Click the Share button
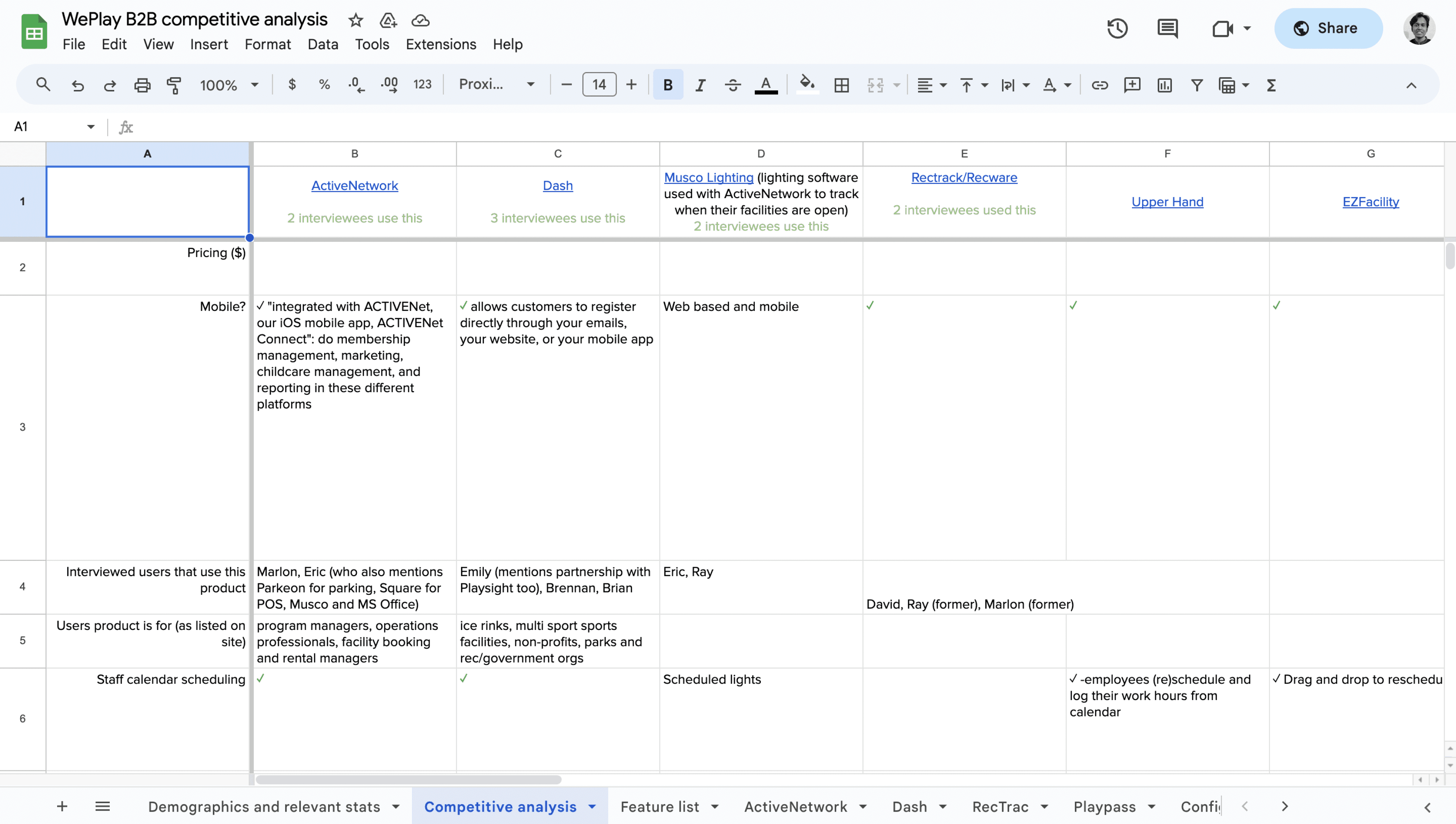 pyautogui.click(x=1328, y=28)
